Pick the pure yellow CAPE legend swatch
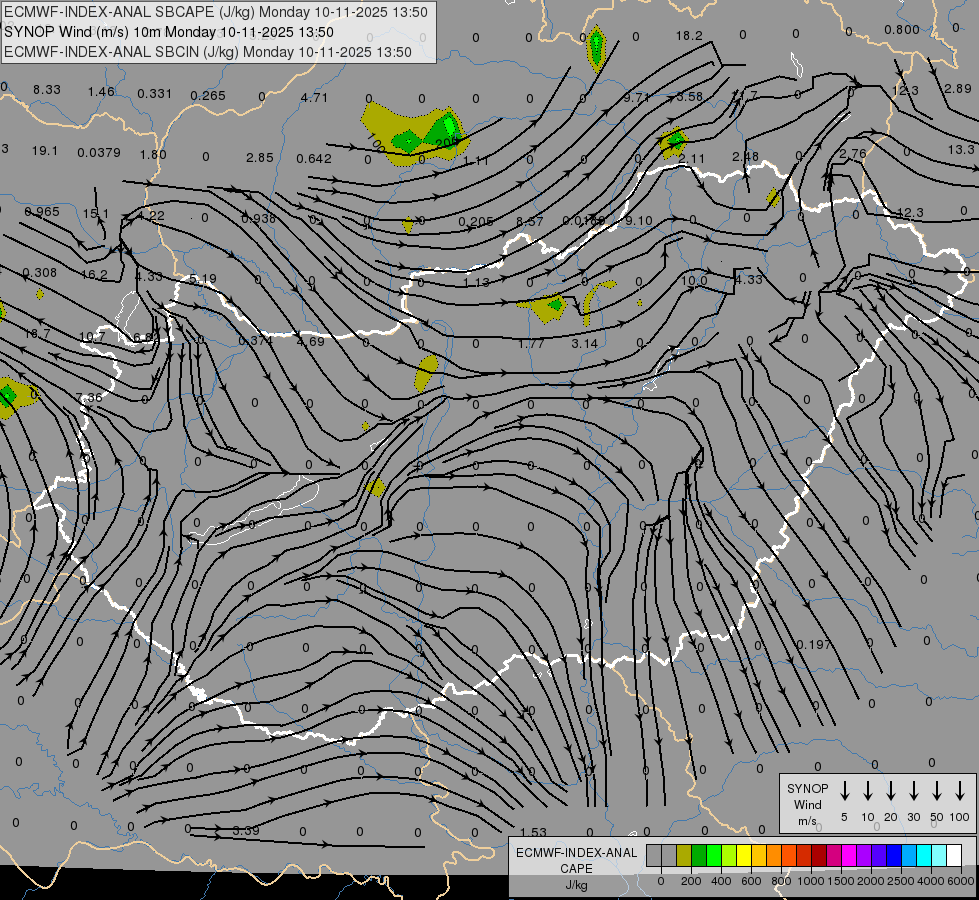This screenshot has width=979, height=900. point(744,855)
